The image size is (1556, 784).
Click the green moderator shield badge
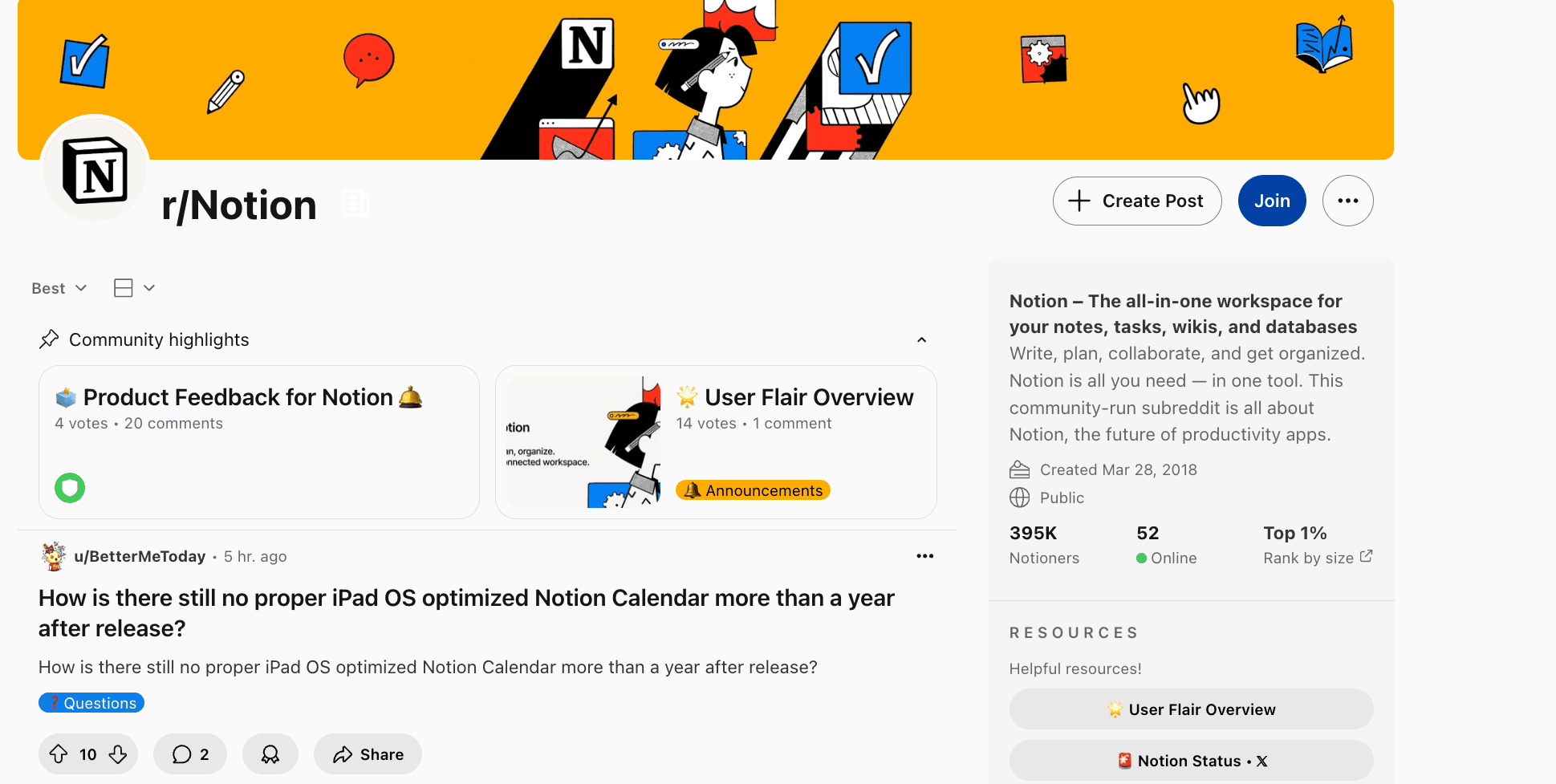click(70, 488)
